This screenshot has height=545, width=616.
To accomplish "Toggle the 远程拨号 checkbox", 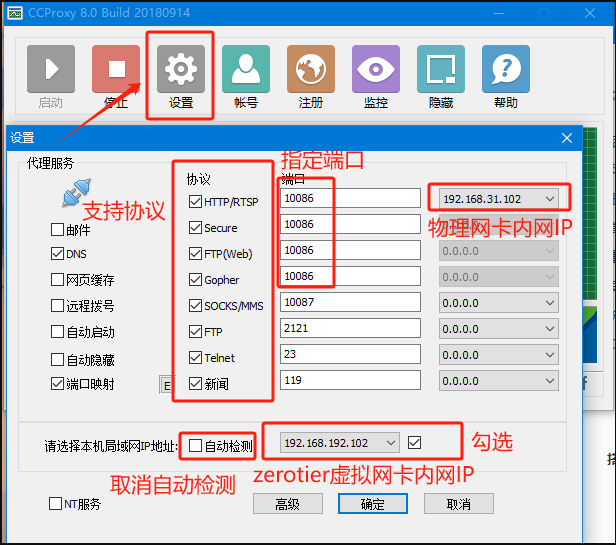I will pyautogui.click(x=57, y=306).
